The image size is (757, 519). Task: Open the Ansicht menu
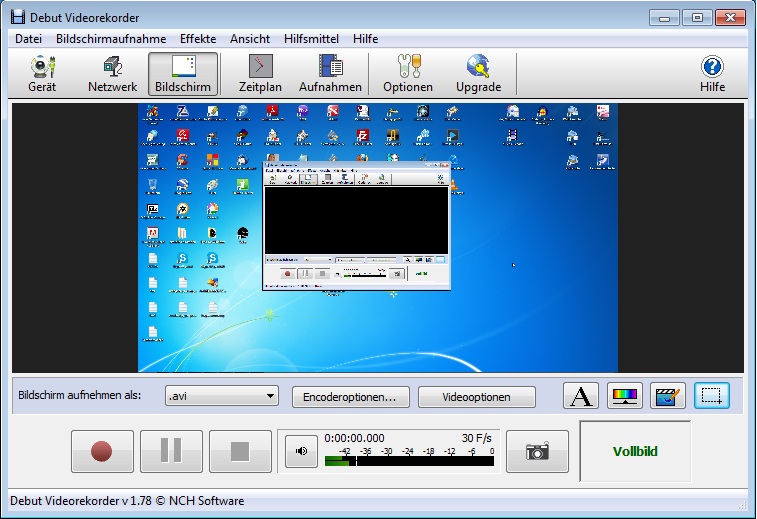pyautogui.click(x=250, y=39)
